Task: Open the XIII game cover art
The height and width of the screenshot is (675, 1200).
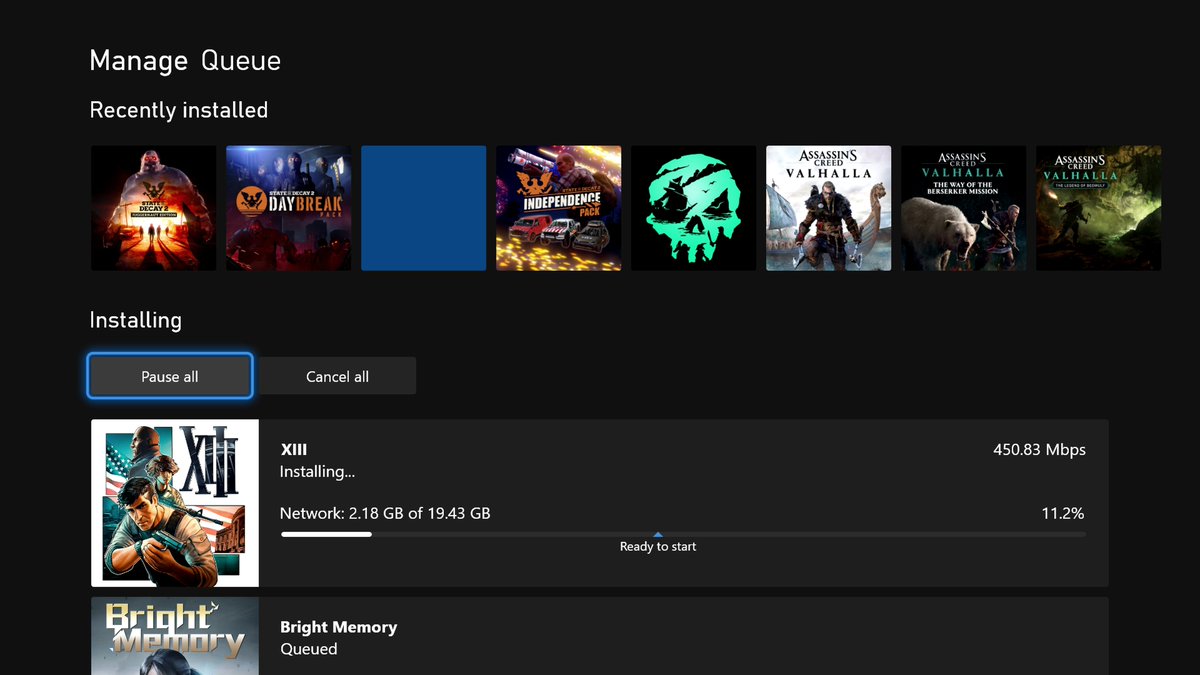Action: pos(175,503)
